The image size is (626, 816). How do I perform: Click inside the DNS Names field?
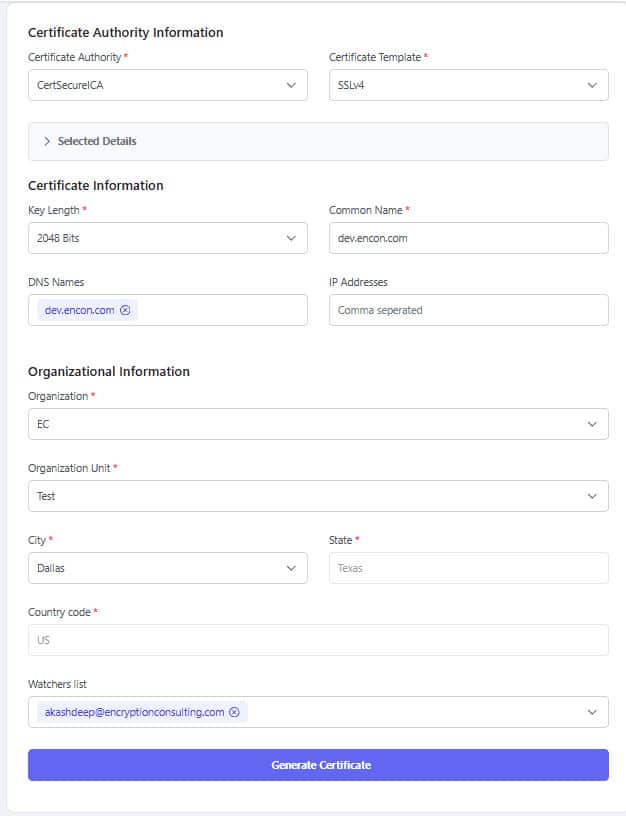[x=220, y=310]
